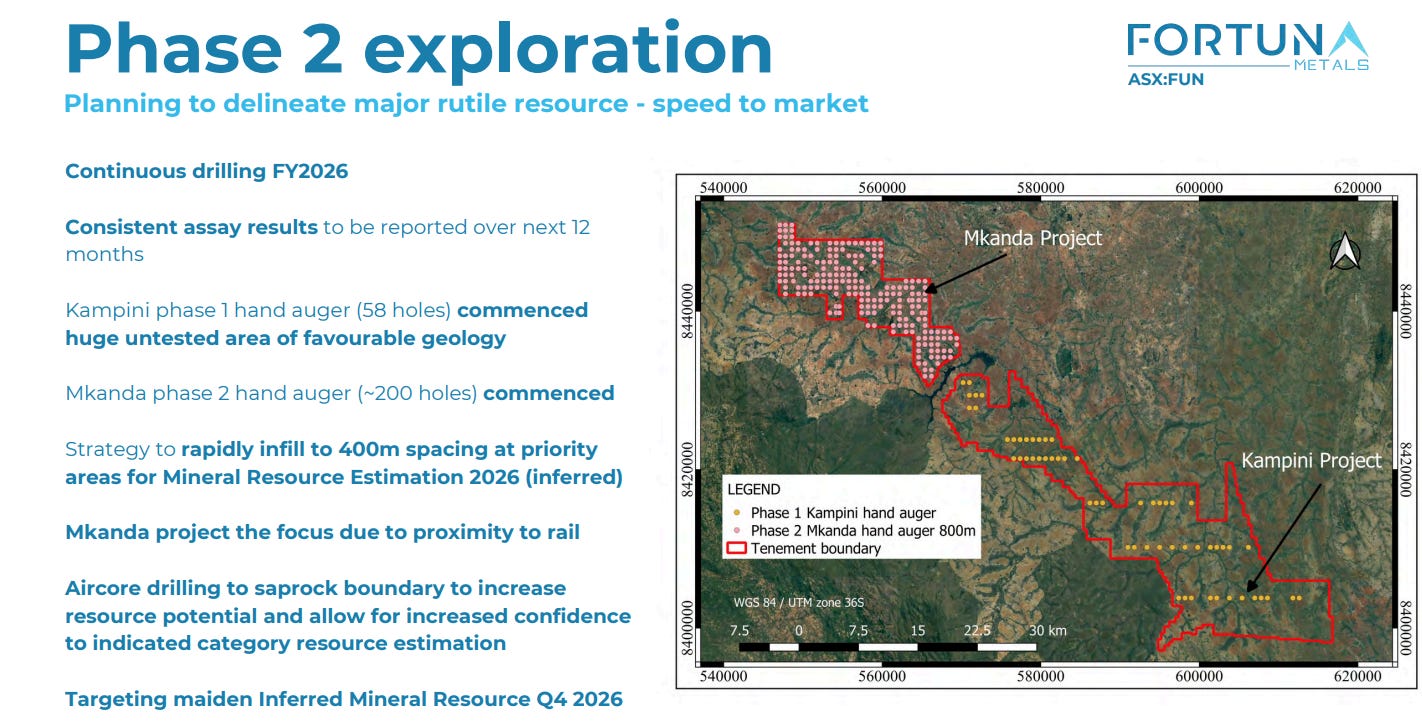Click the 'Kampini Project' map label
Viewport: 1422px width, 724px height.
(x=1311, y=460)
